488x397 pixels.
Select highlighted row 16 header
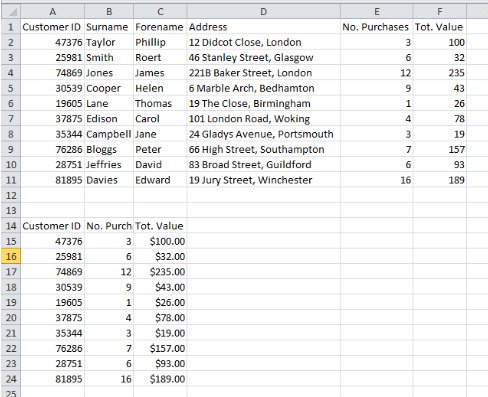11,256
